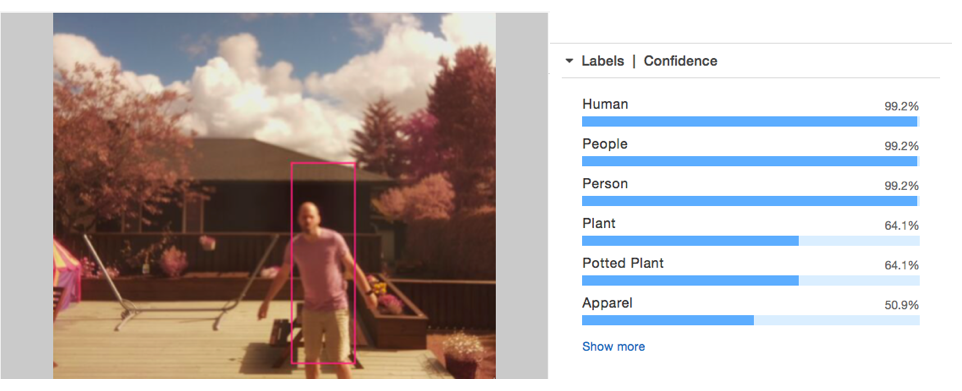Click the People confidence bar
The height and width of the screenshot is (391, 962).
(750, 161)
